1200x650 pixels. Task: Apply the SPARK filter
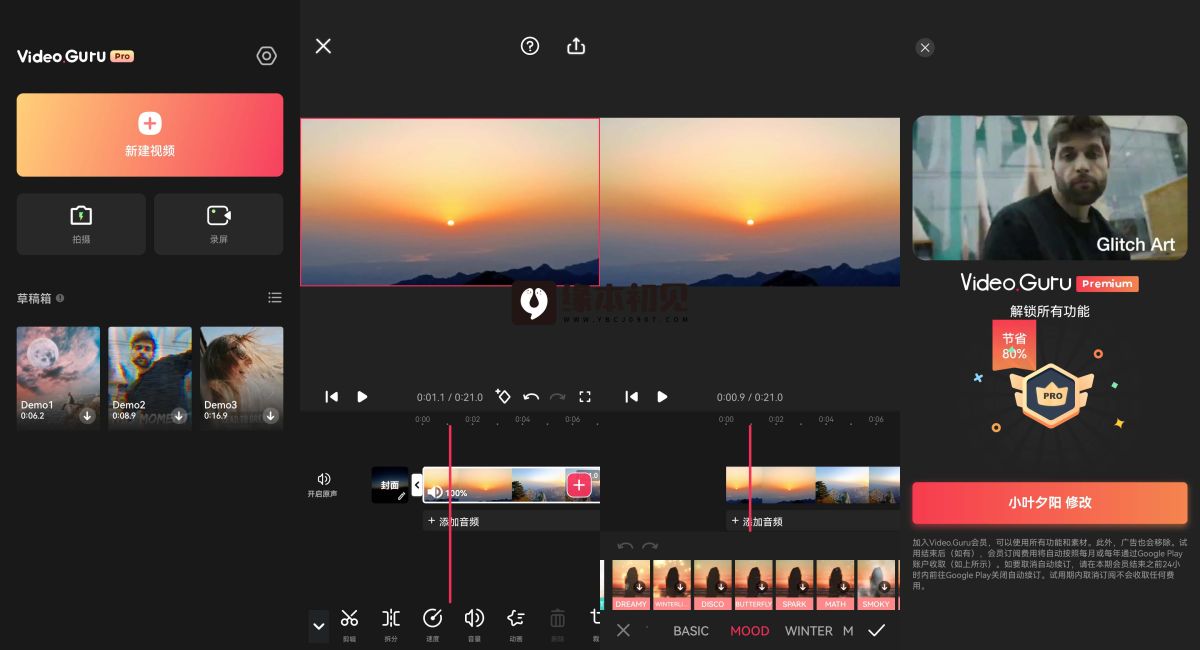point(795,584)
